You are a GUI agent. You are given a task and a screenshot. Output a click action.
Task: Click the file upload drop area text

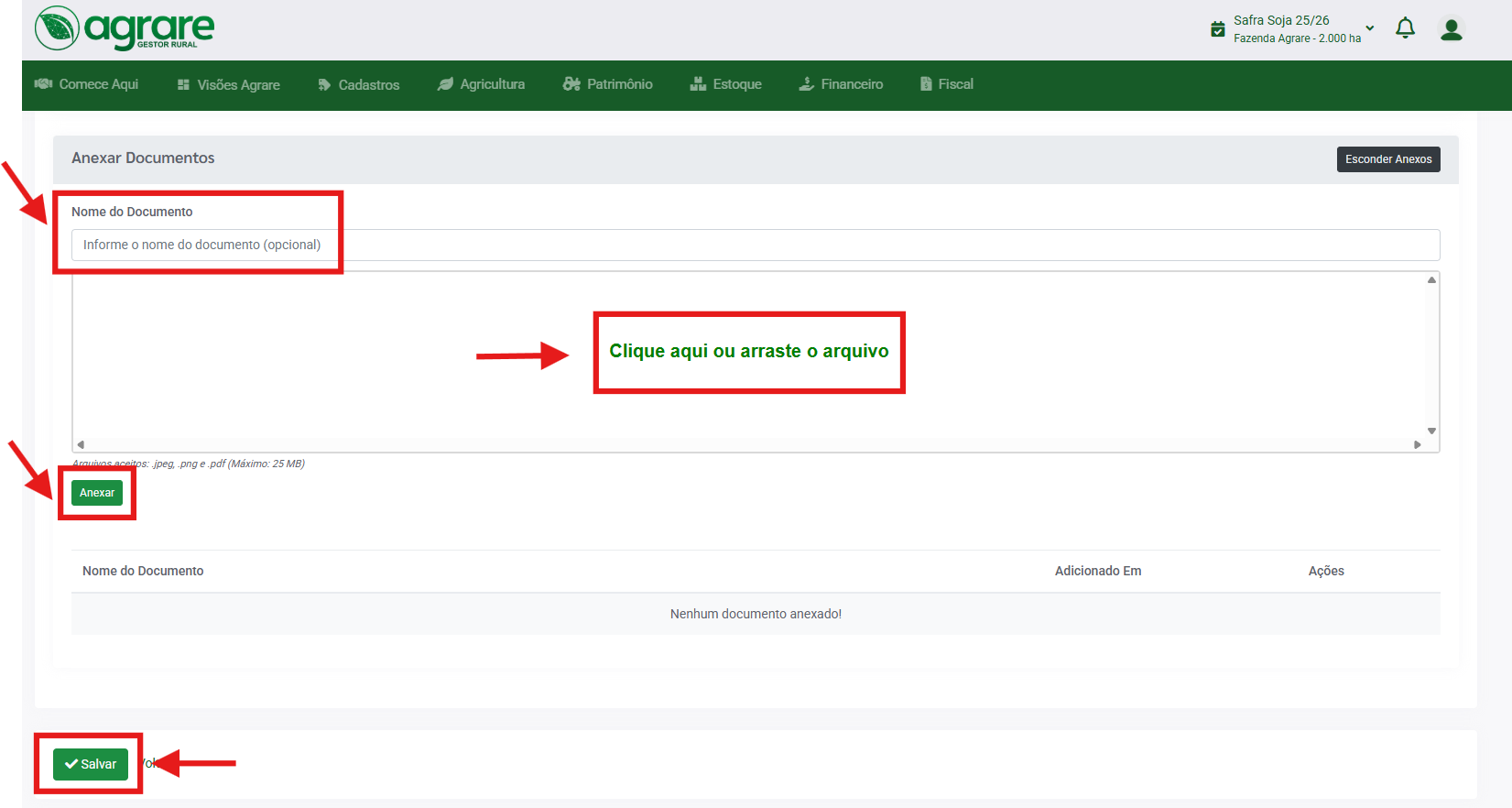point(748,351)
